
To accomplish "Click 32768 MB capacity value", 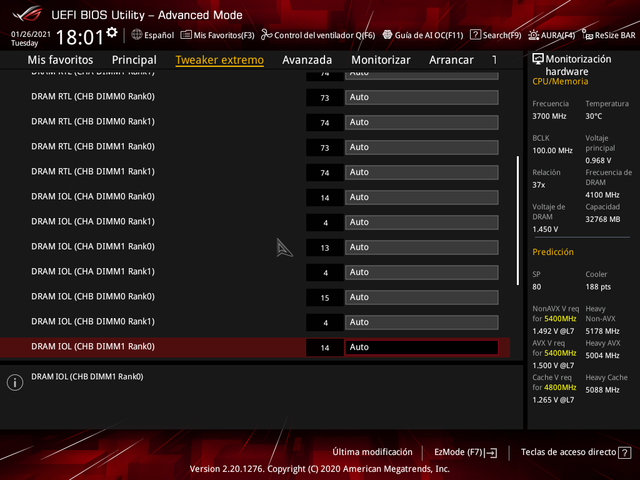I will [x=603, y=219].
